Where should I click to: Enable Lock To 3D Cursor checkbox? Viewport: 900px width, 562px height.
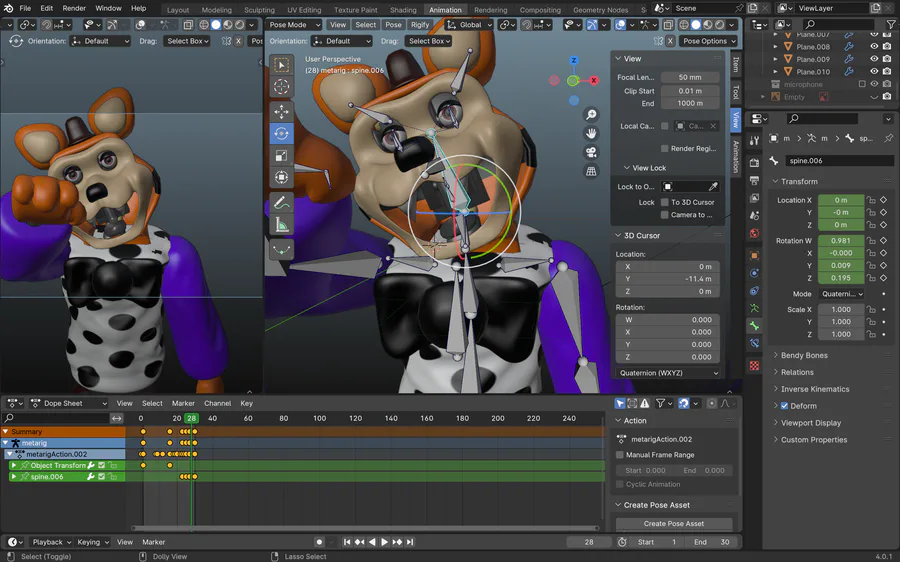(665, 202)
